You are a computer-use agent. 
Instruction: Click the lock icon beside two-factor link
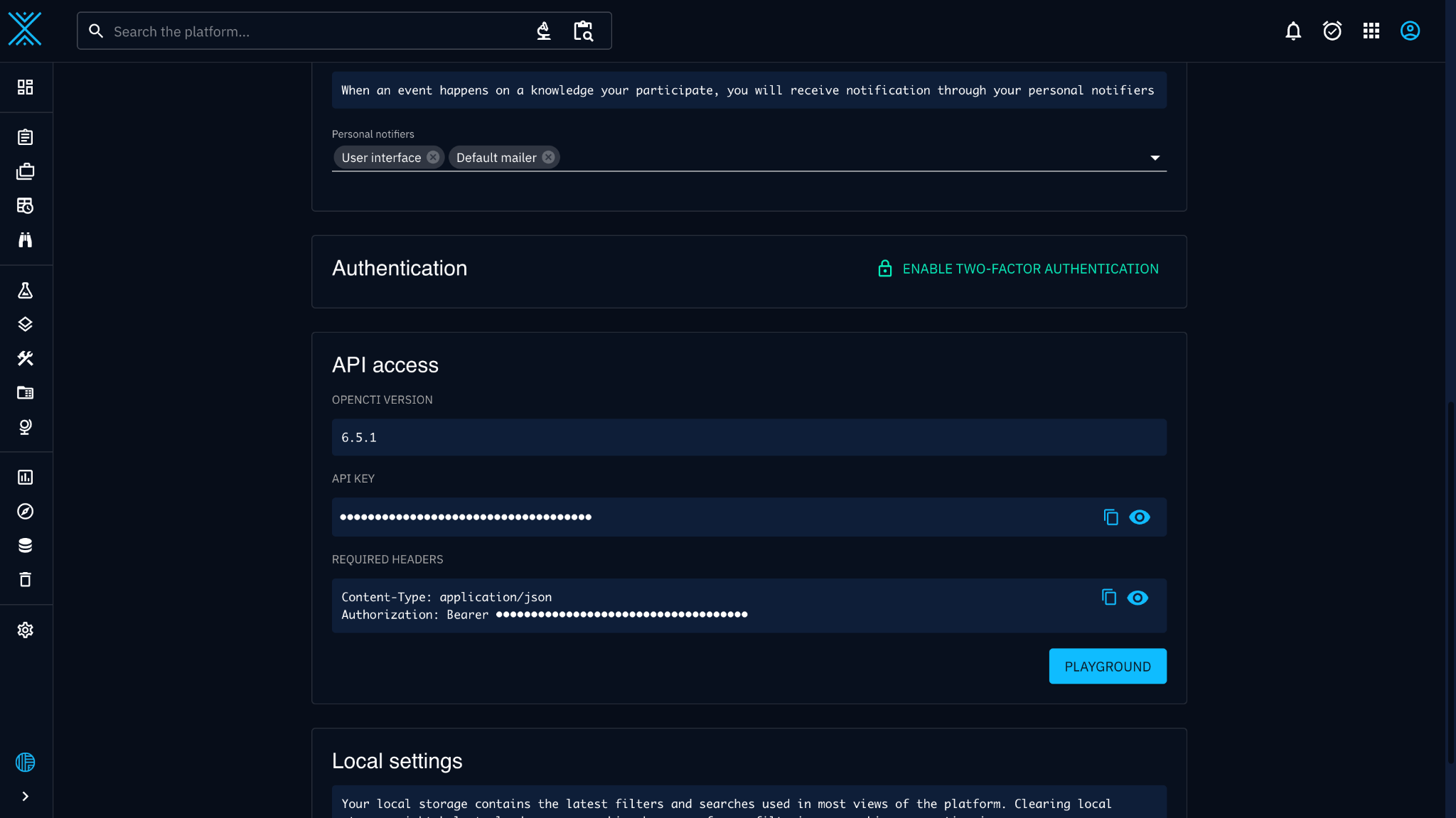pyautogui.click(x=885, y=269)
